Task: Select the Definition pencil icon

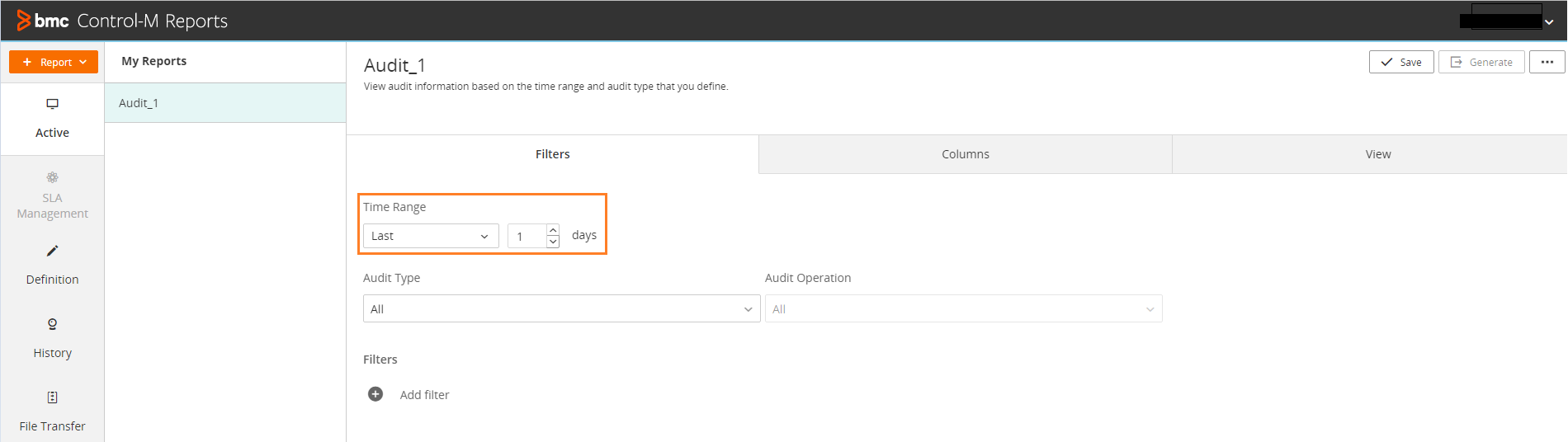Action: [52, 251]
